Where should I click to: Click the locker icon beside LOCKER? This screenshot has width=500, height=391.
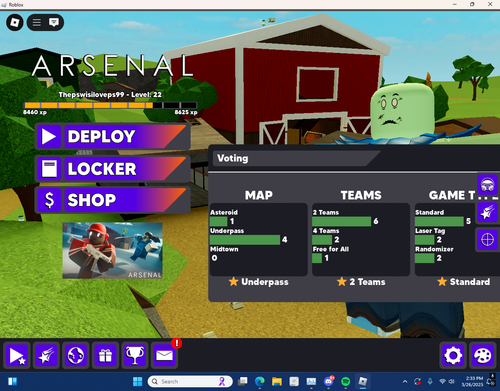click(x=49, y=169)
